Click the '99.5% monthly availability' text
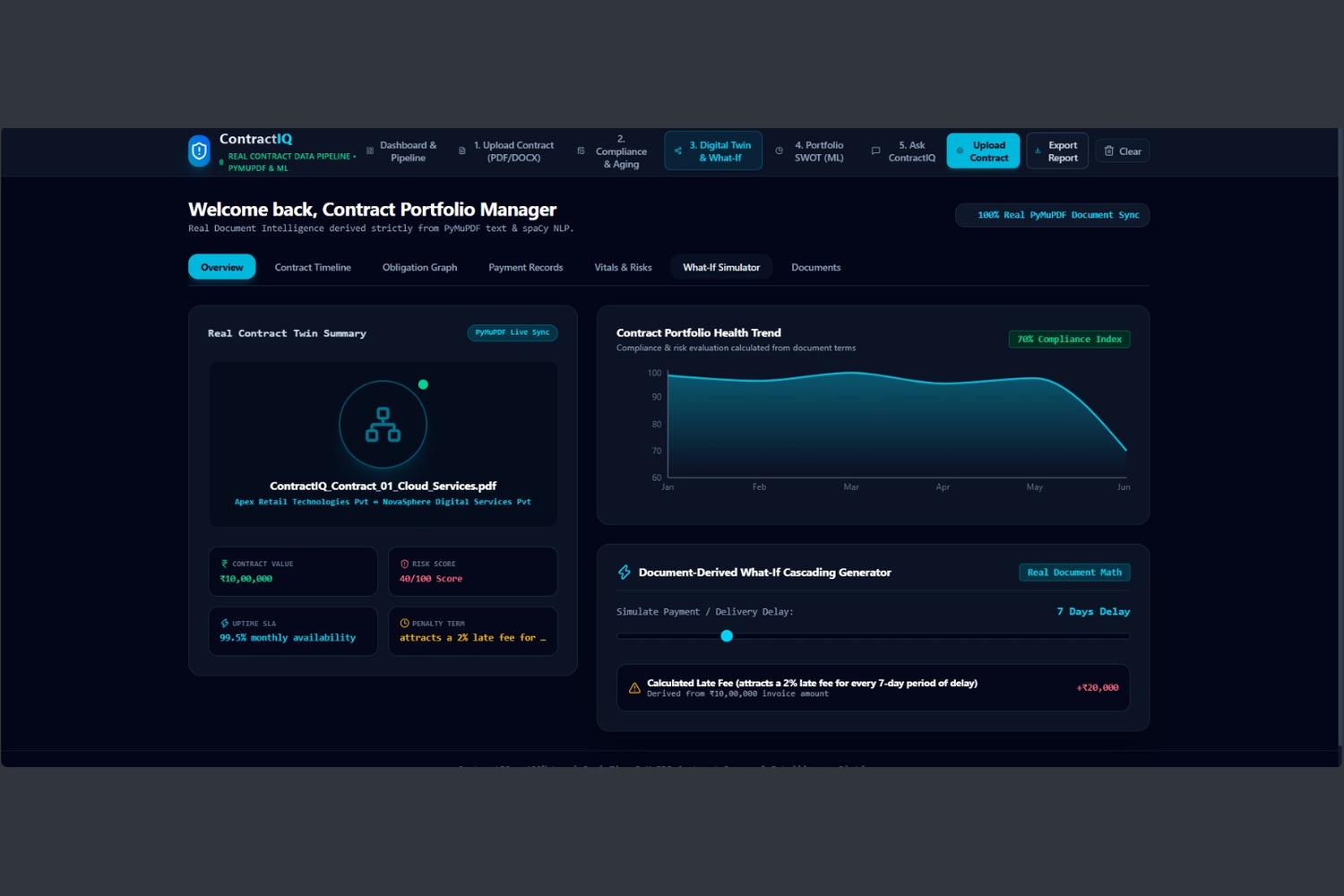 coord(288,638)
